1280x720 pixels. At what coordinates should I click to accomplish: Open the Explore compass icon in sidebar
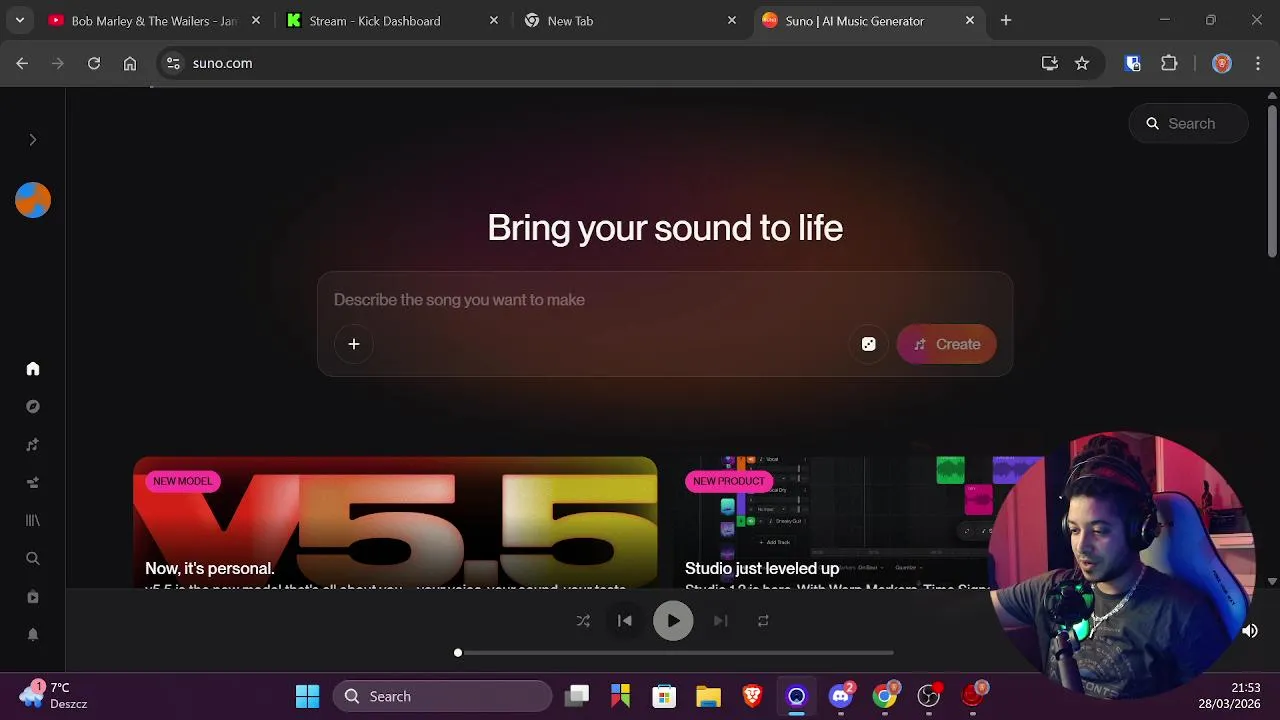point(33,407)
